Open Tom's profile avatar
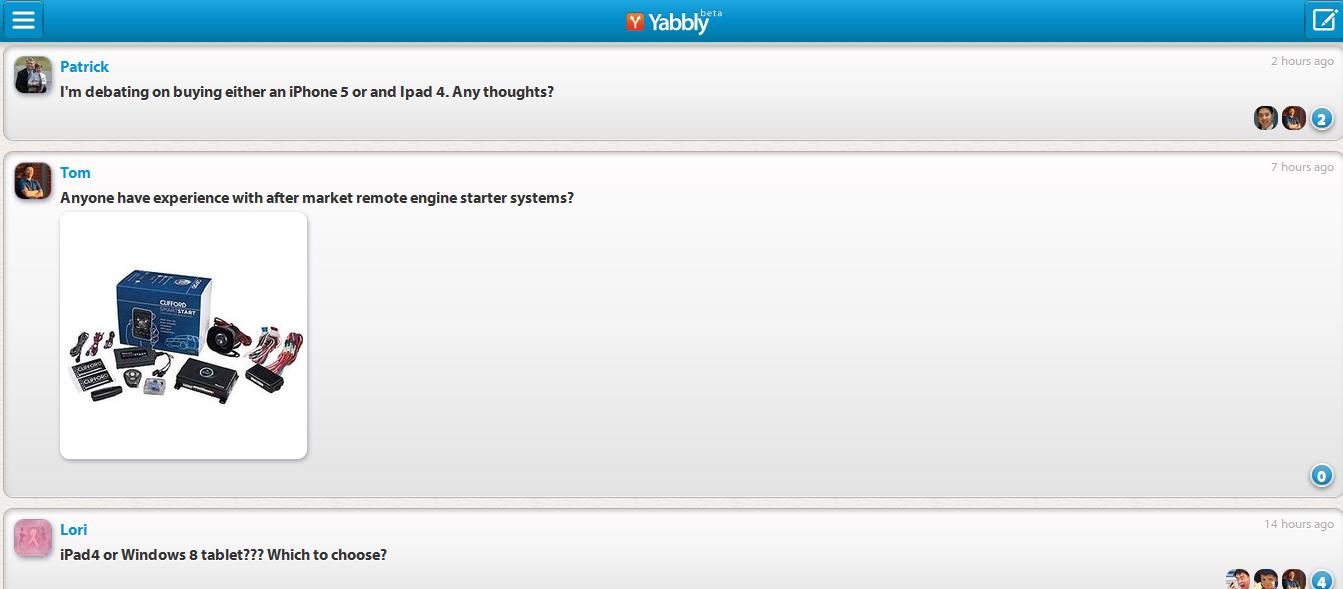The image size is (1343, 589). pos(33,181)
